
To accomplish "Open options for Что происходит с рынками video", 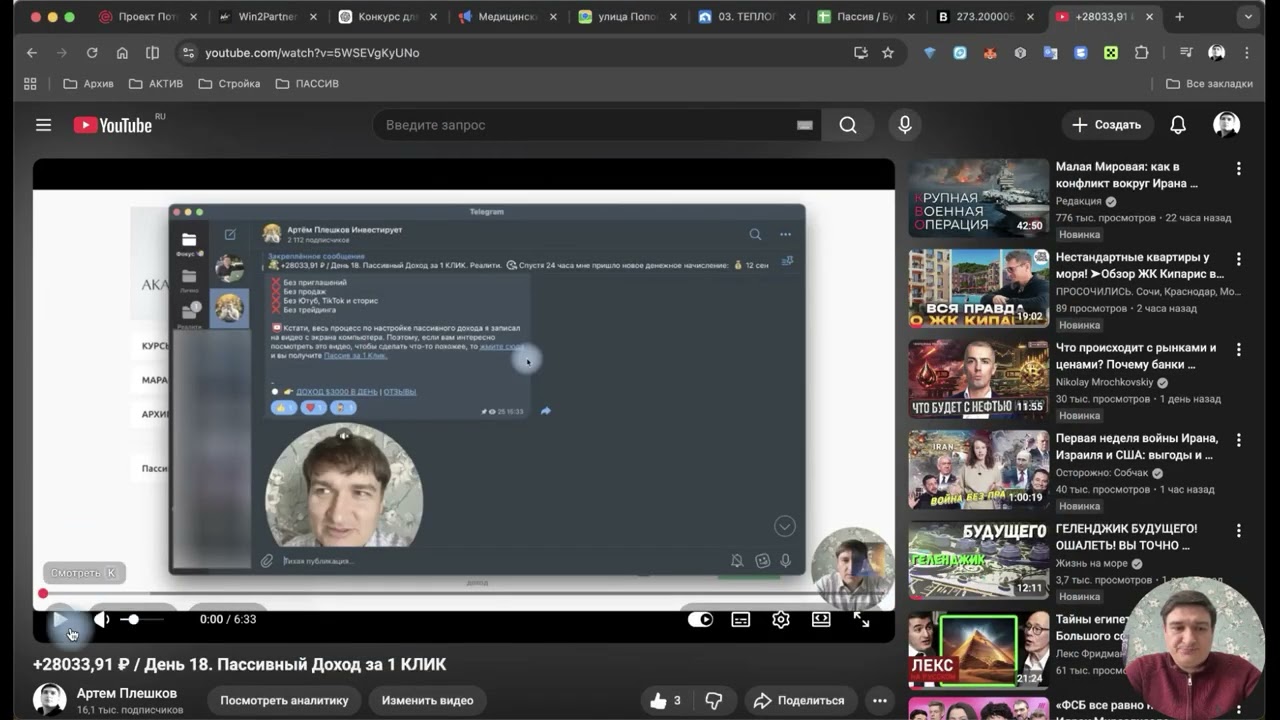I will pos(1239,350).
